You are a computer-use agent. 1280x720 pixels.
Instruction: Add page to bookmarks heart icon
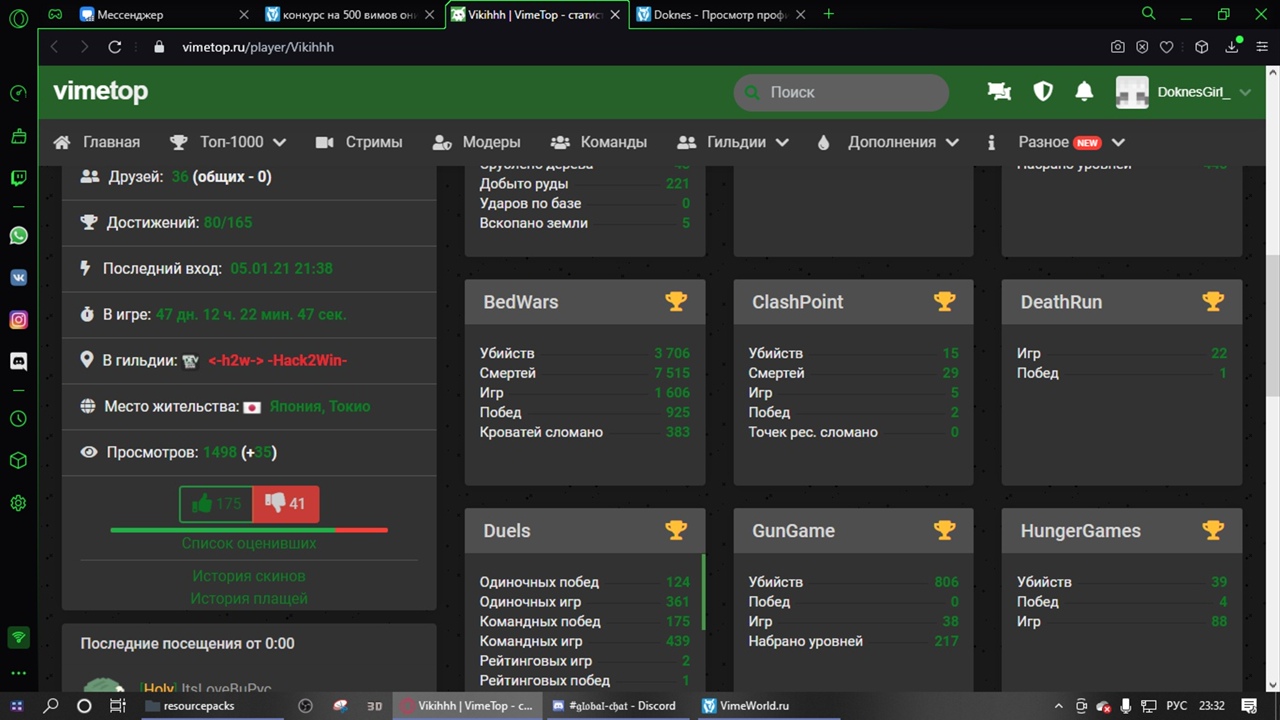pyautogui.click(x=1166, y=47)
